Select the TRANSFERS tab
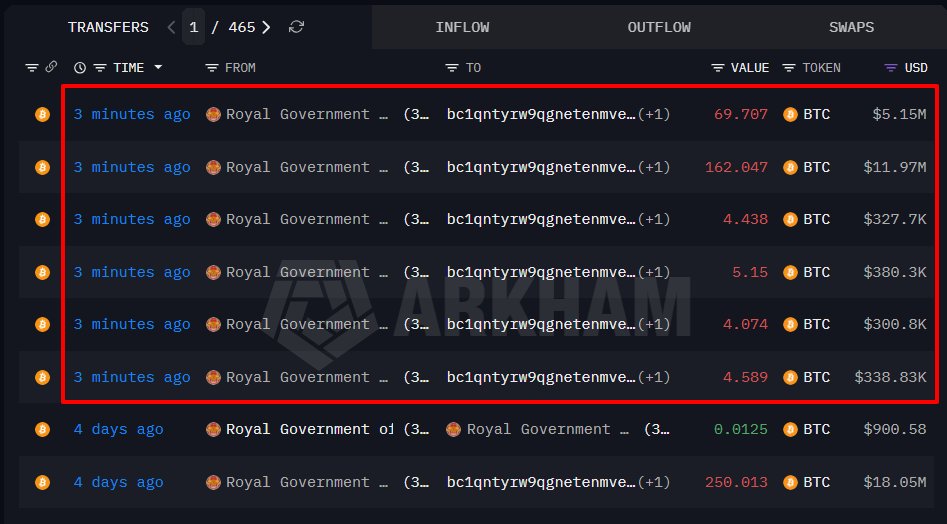947x524 pixels. (108, 27)
